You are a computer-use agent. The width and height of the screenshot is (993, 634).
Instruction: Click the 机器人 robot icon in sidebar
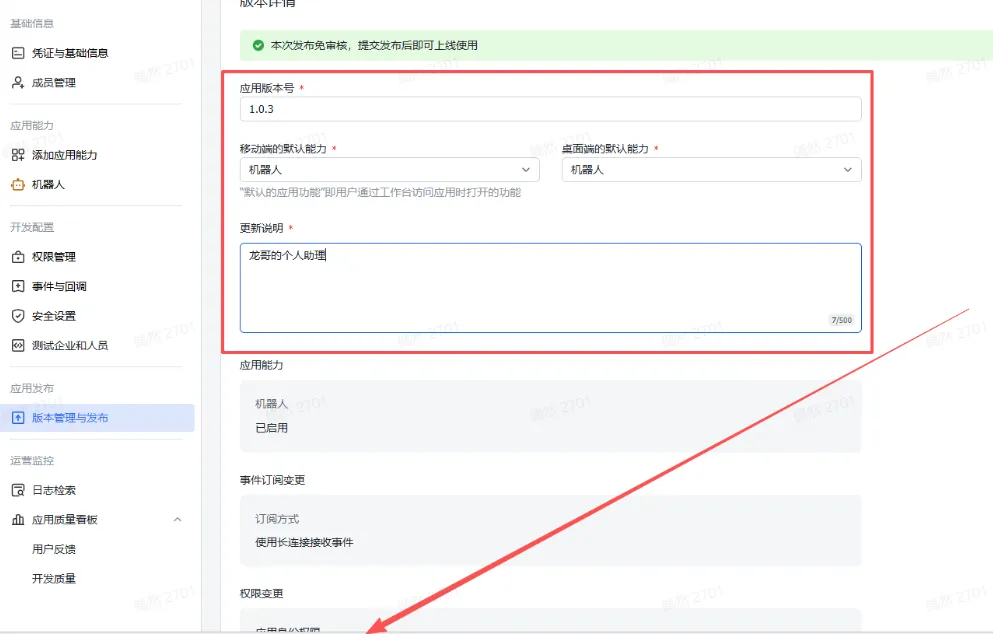point(18,184)
